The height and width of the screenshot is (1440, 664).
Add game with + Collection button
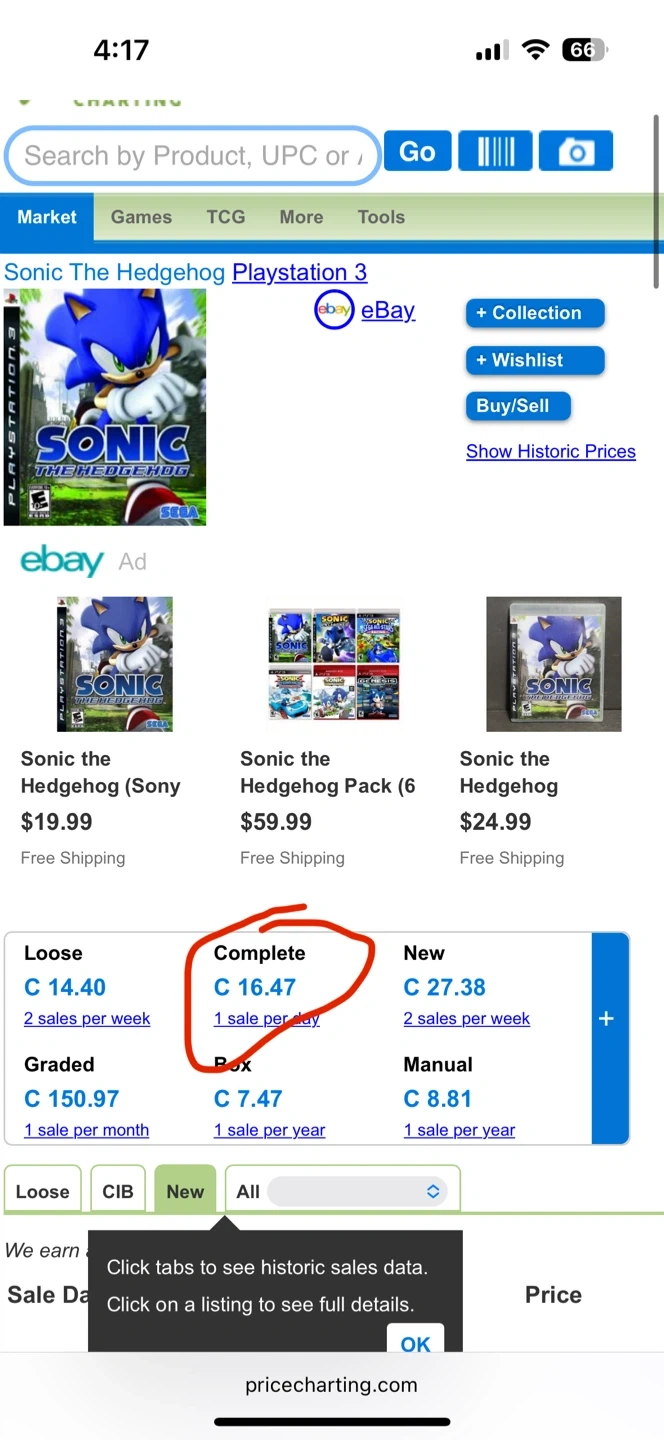coord(535,313)
